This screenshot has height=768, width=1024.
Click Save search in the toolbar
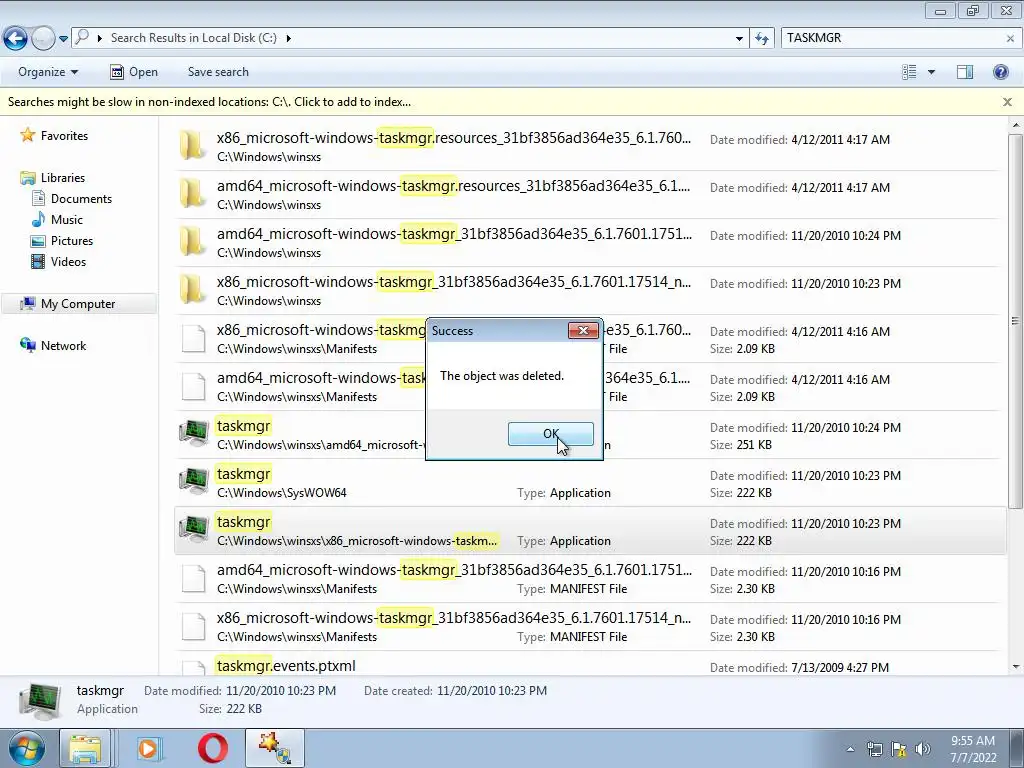(x=218, y=72)
